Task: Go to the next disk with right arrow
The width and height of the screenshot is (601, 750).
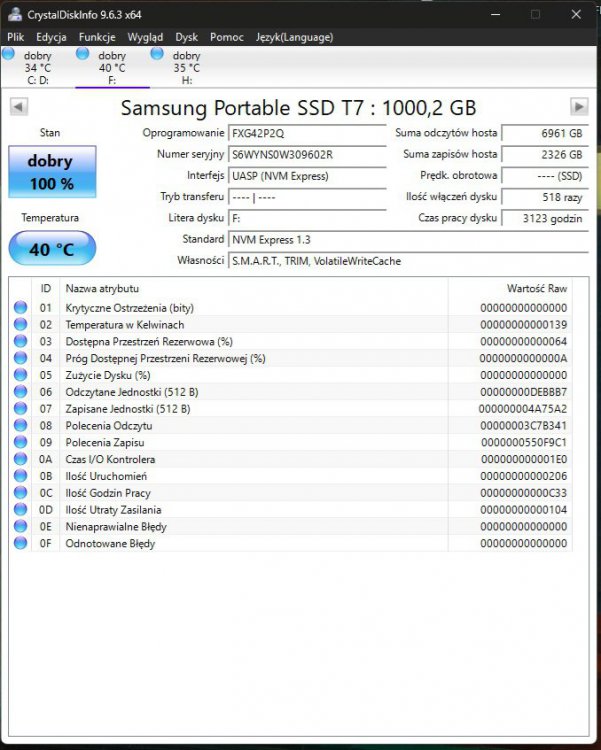Action: point(579,107)
